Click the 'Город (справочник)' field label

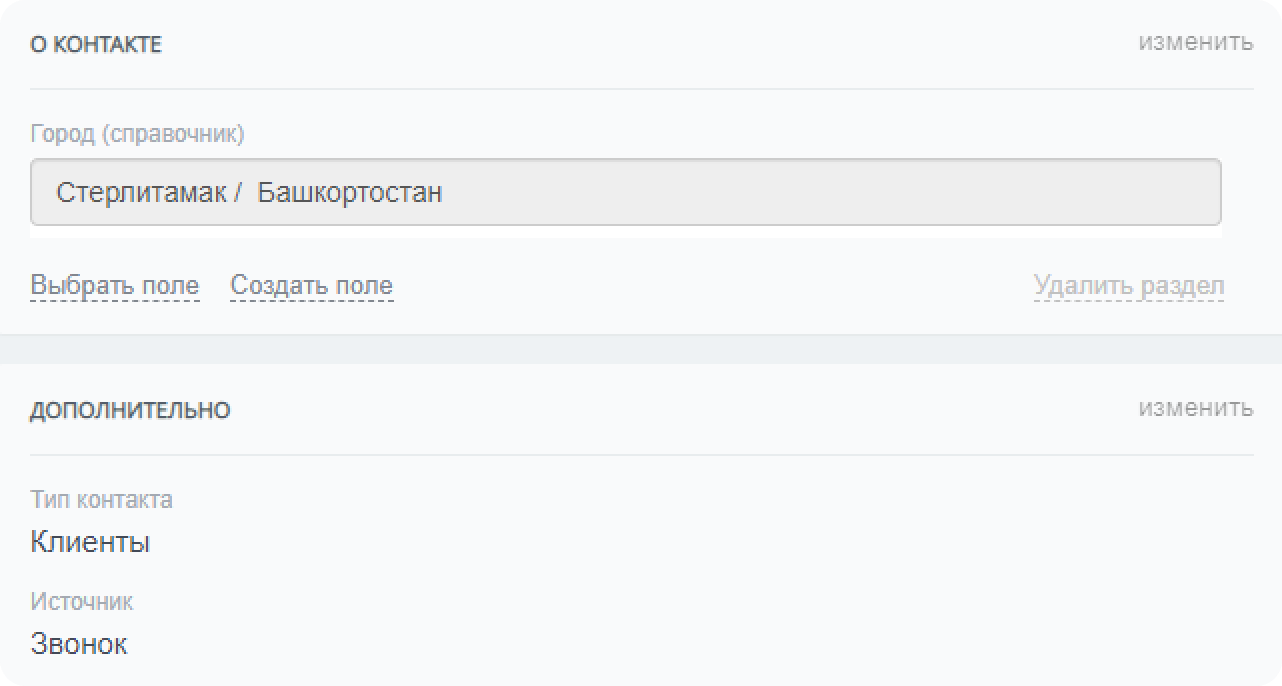137,133
